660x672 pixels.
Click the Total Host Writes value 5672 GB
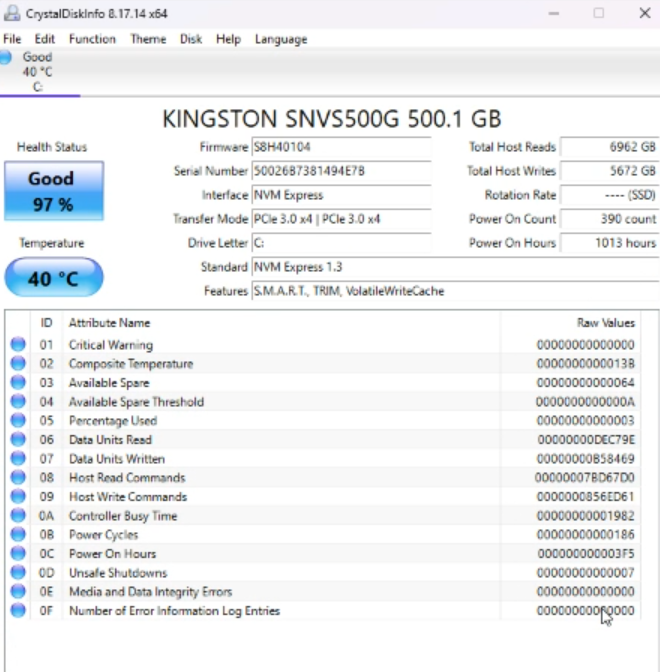pyautogui.click(x=609, y=171)
